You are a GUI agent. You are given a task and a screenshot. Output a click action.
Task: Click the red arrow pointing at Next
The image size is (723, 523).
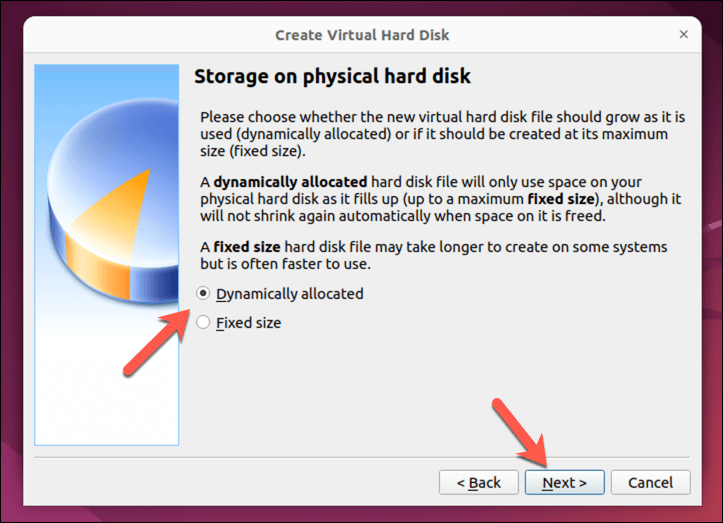pyautogui.click(x=520, y=432)
